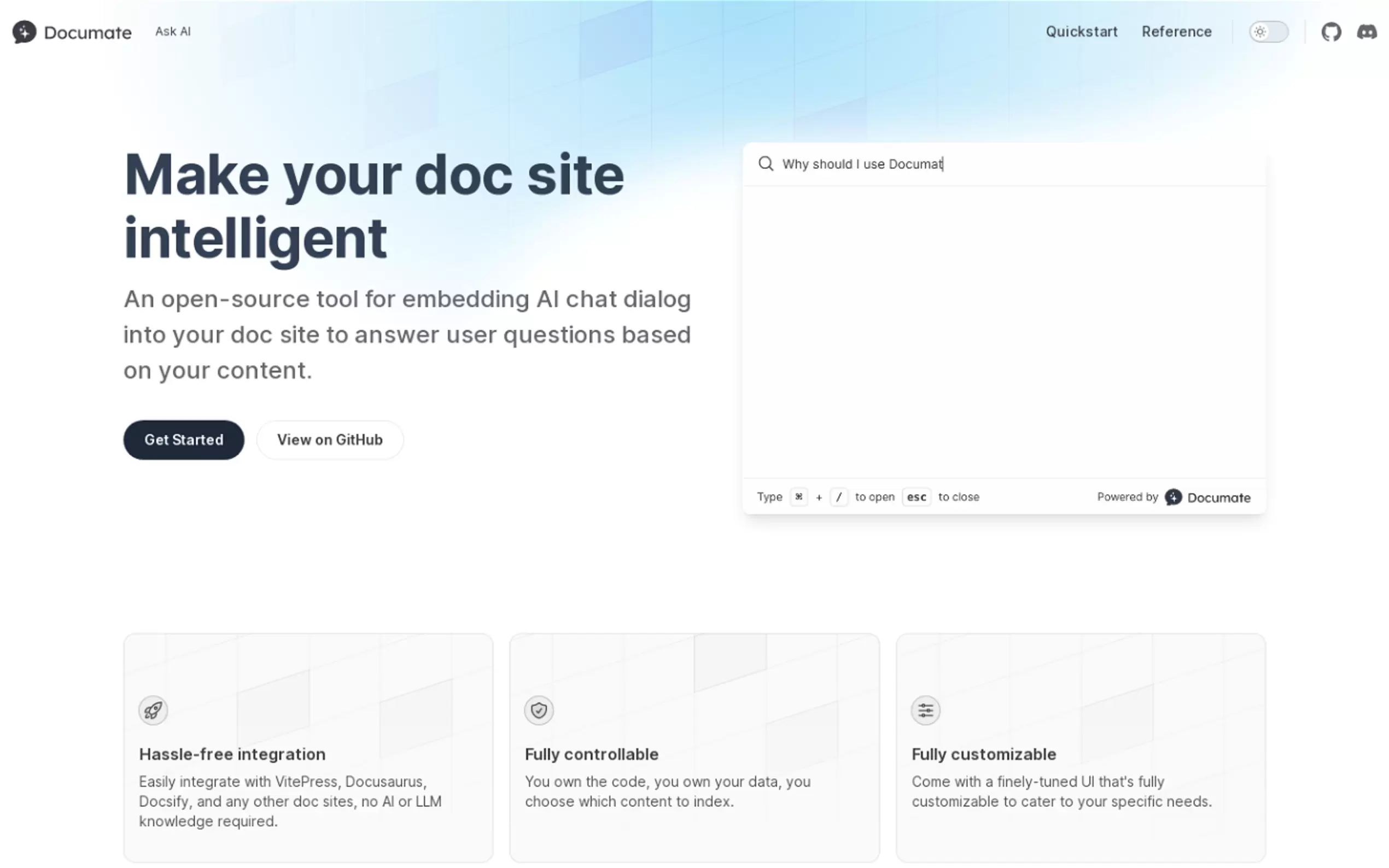Click the esc key hint
The image size is (1389, 868).
pos(916,497)
